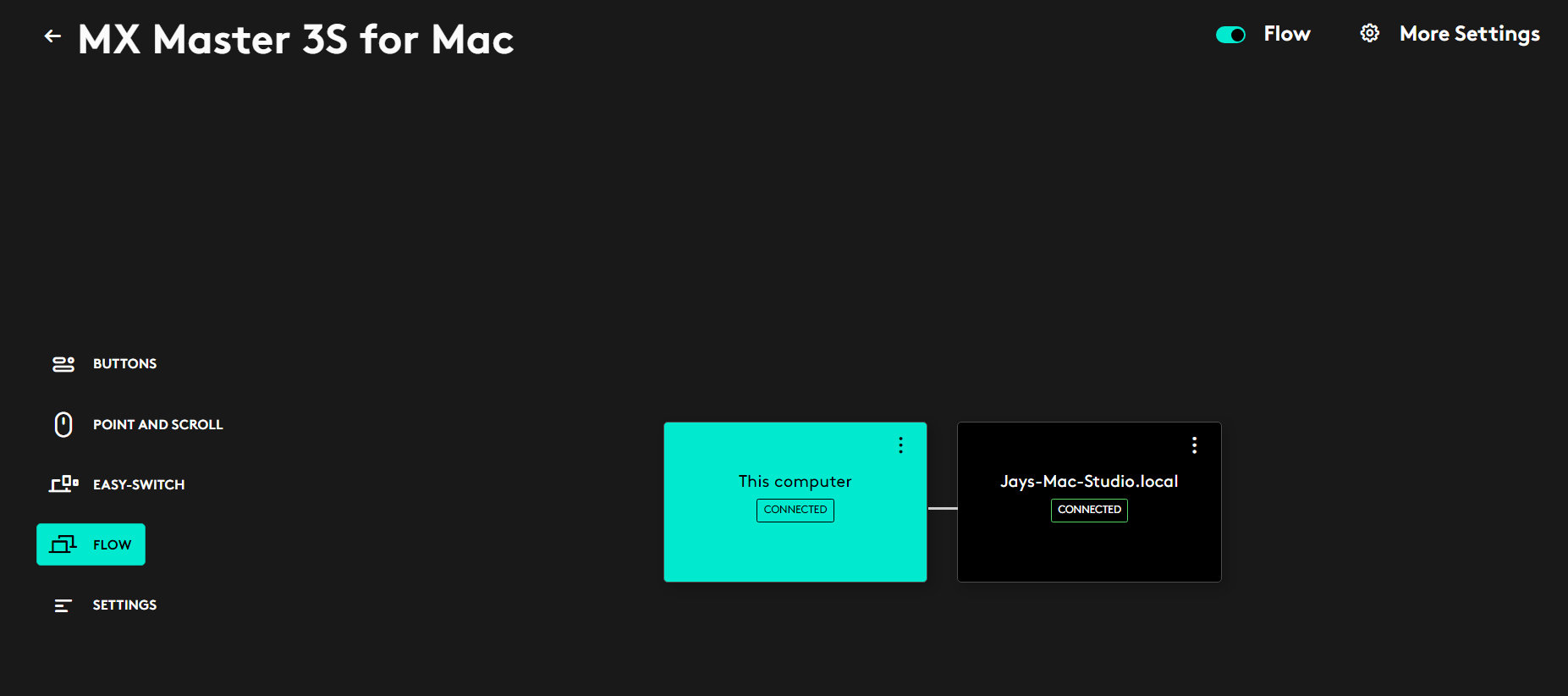Image resolution: width=1568 pixels, height=696 pixels.
Task: Click the Easy-Switch devices icon
Action: click(x=63, y=484)
